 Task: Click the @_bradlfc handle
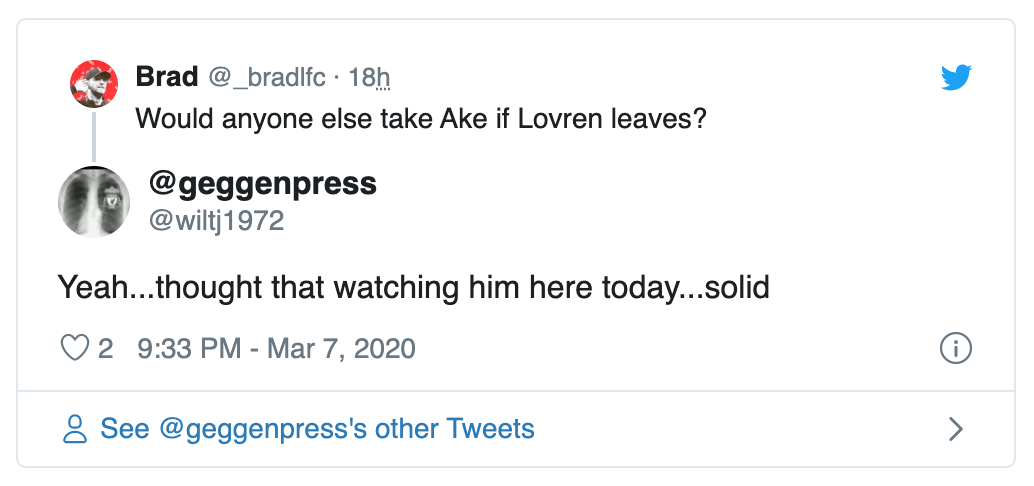click(x=267, y=76)
